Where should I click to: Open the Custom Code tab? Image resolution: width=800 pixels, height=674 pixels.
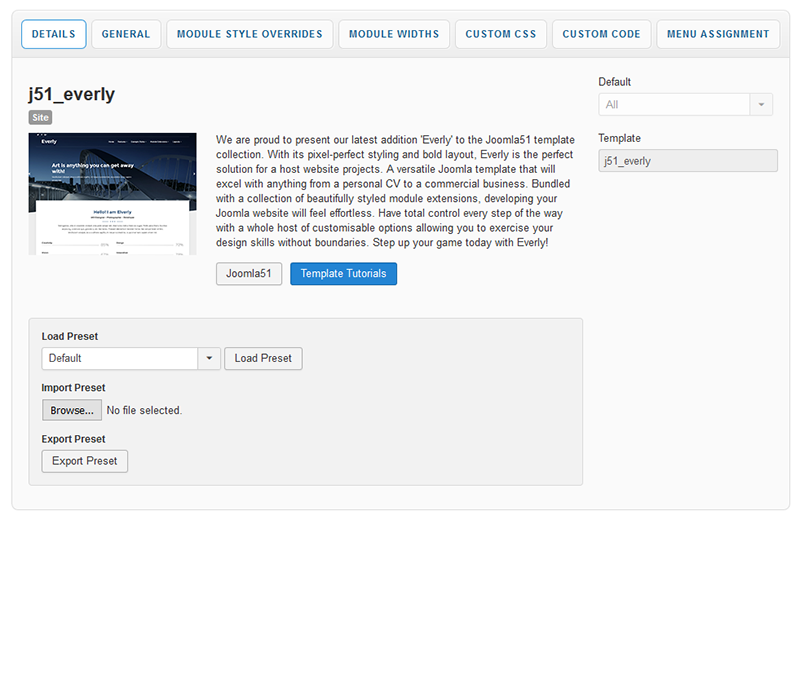tap(601, 34)
